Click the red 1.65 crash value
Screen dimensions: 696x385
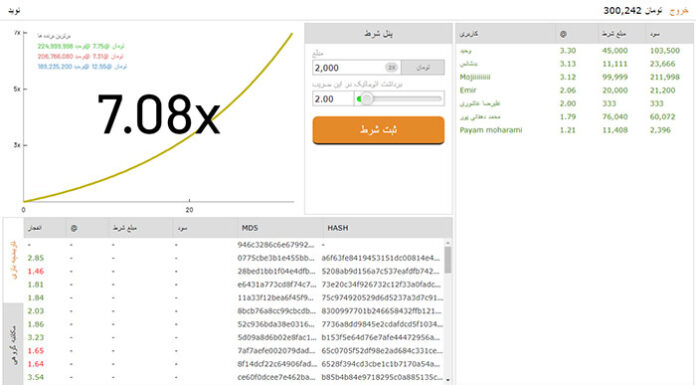[36, 350]
